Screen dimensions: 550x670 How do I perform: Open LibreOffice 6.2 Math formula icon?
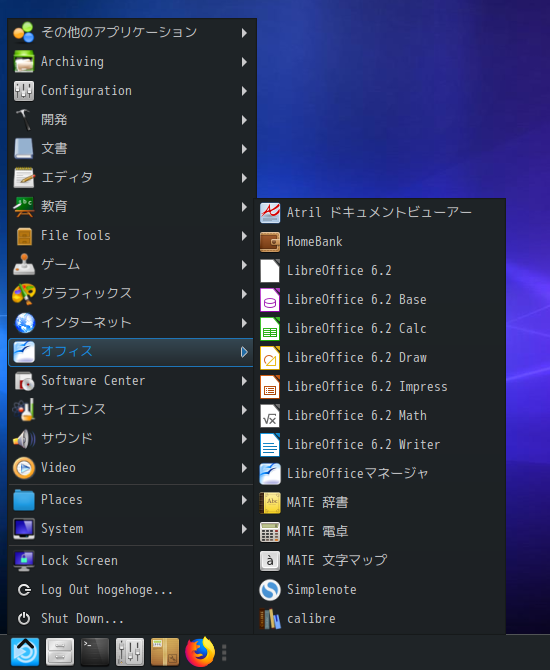[270, 416]
